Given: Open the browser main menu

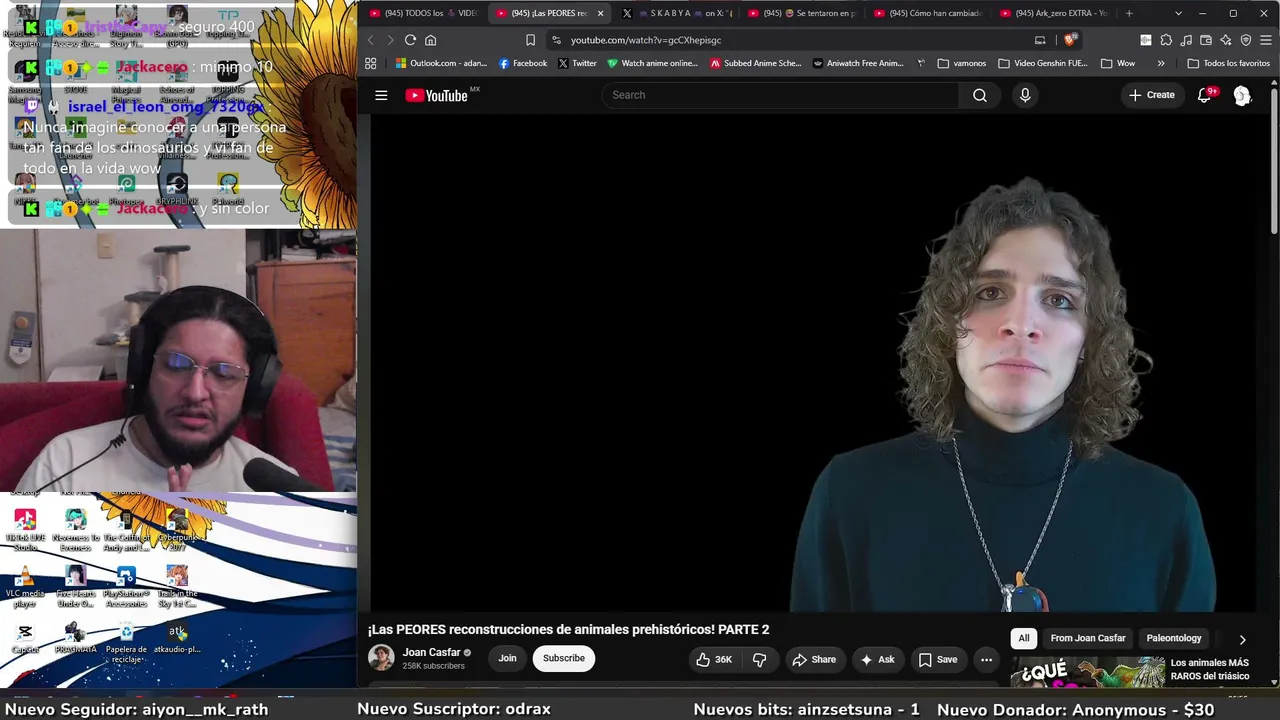Looking at the screenshot, I should (x=1266, y=40).
